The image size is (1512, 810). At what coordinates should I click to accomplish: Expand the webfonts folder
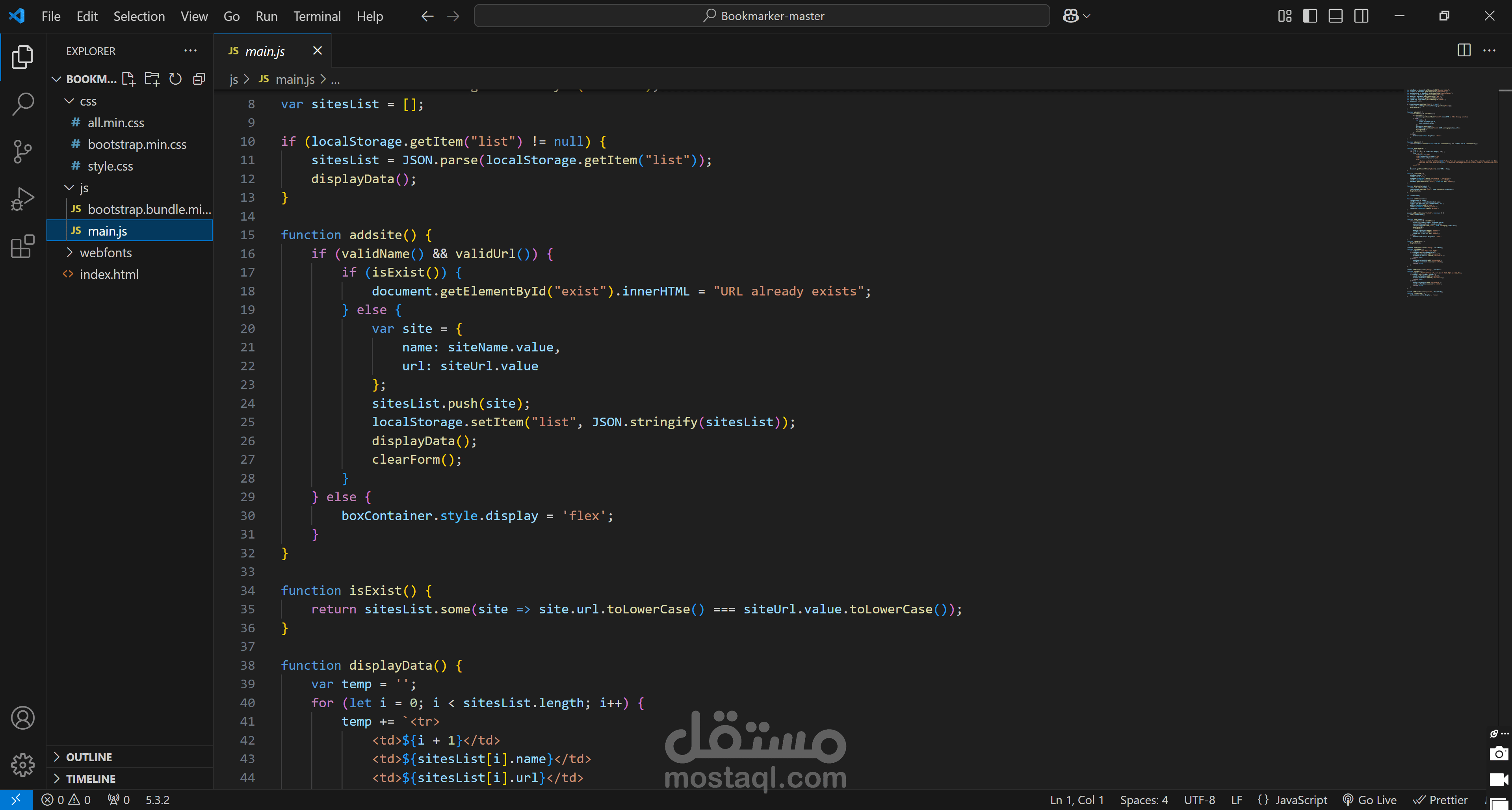[x=106, y=253]
